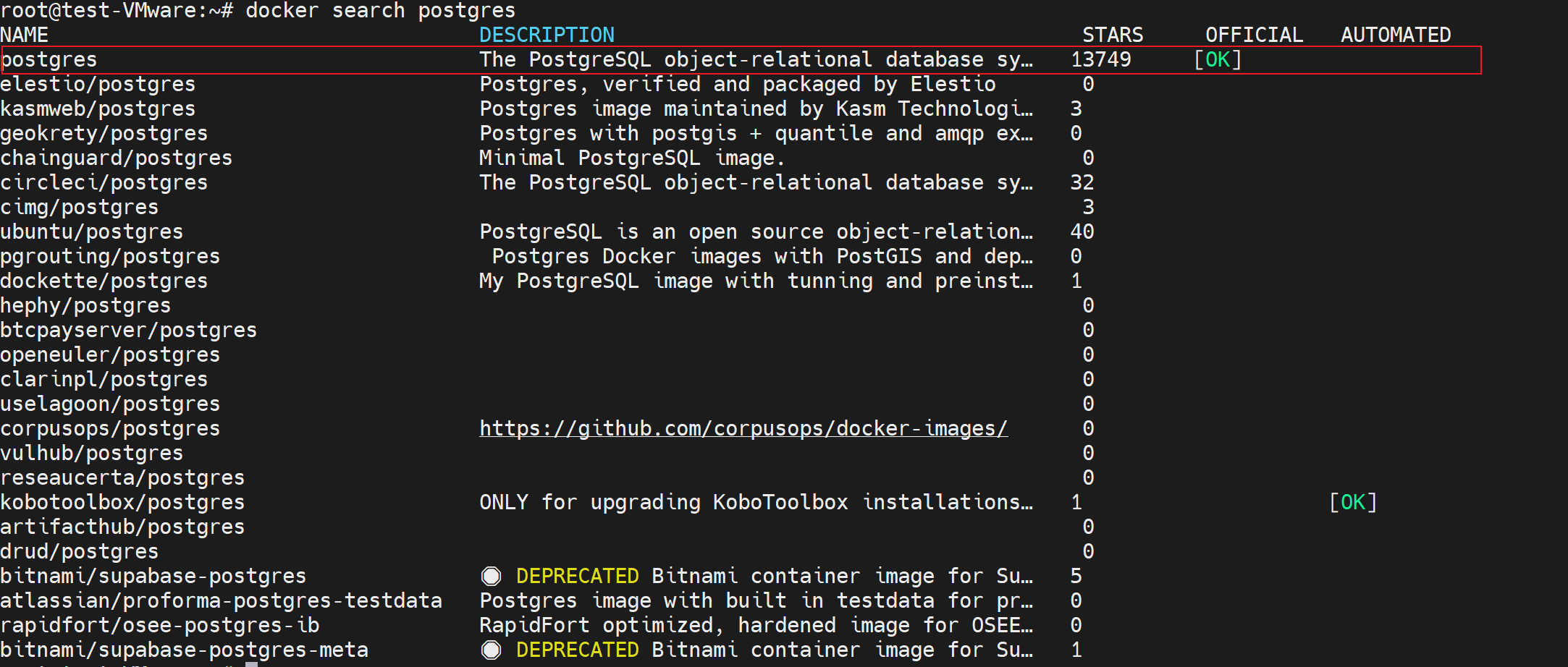The width and height of the screenshot is (1568, 667).
Task: Select the pgrouting/postgres image name
Action: click(x=110, y=256)
